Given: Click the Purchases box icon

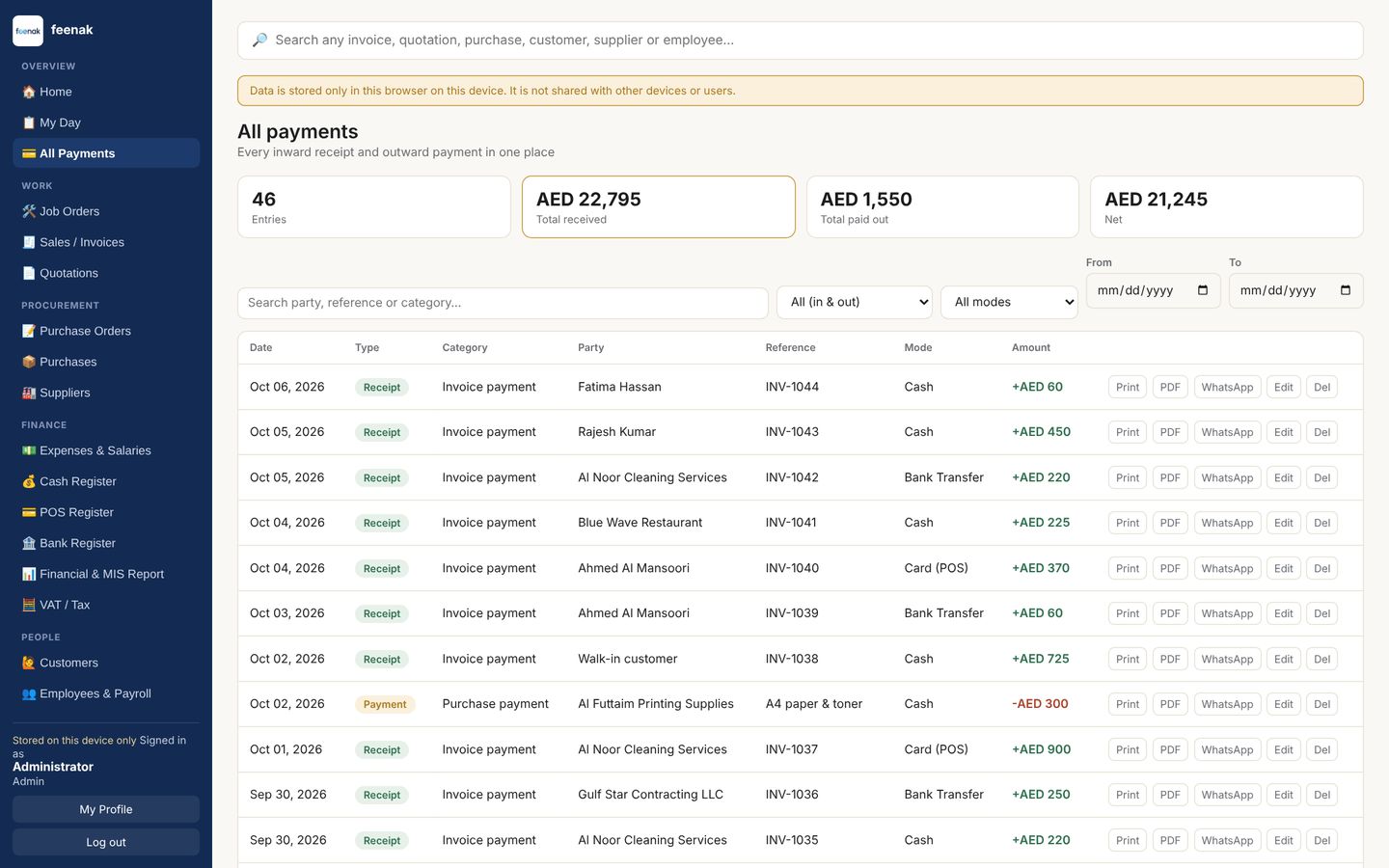Looking at the screenshot, I should pyautogui.click(x=29, y=362).
